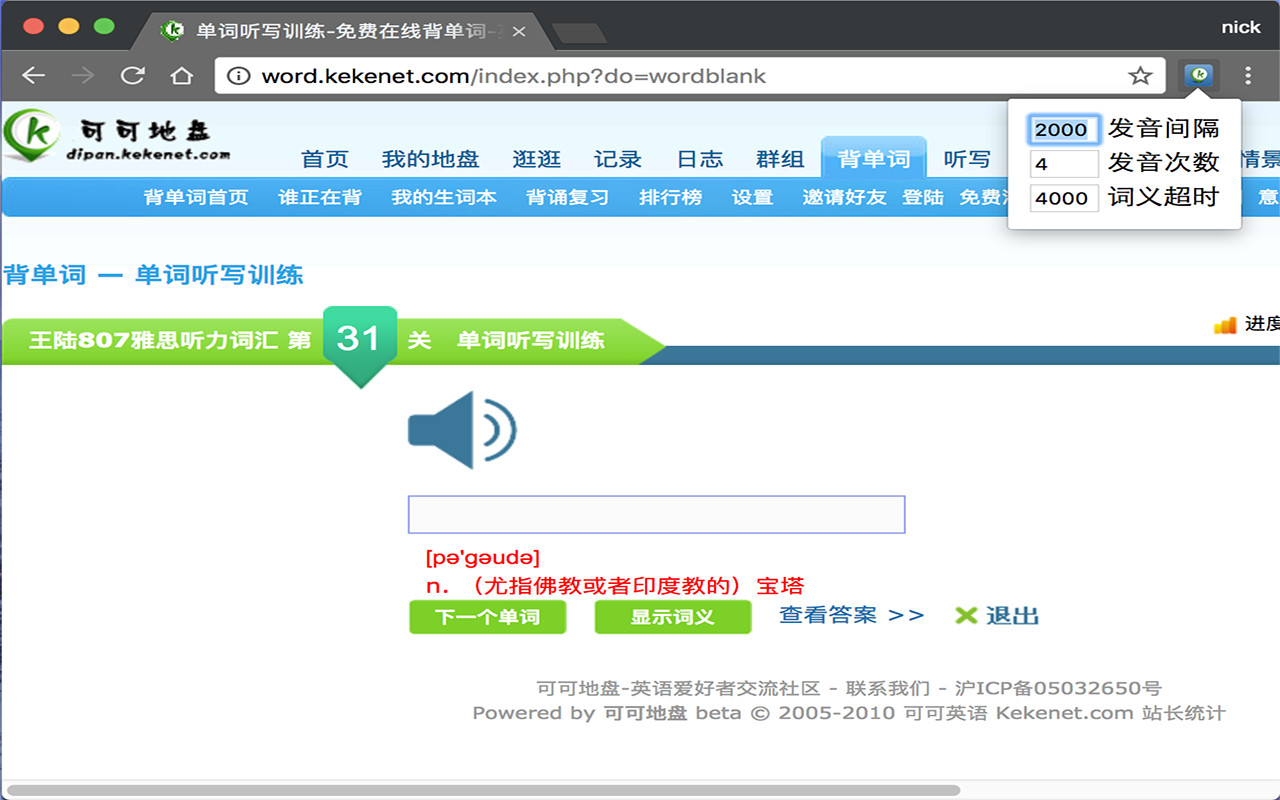Open 背诵复习 in the submenu

pos(568,197)
